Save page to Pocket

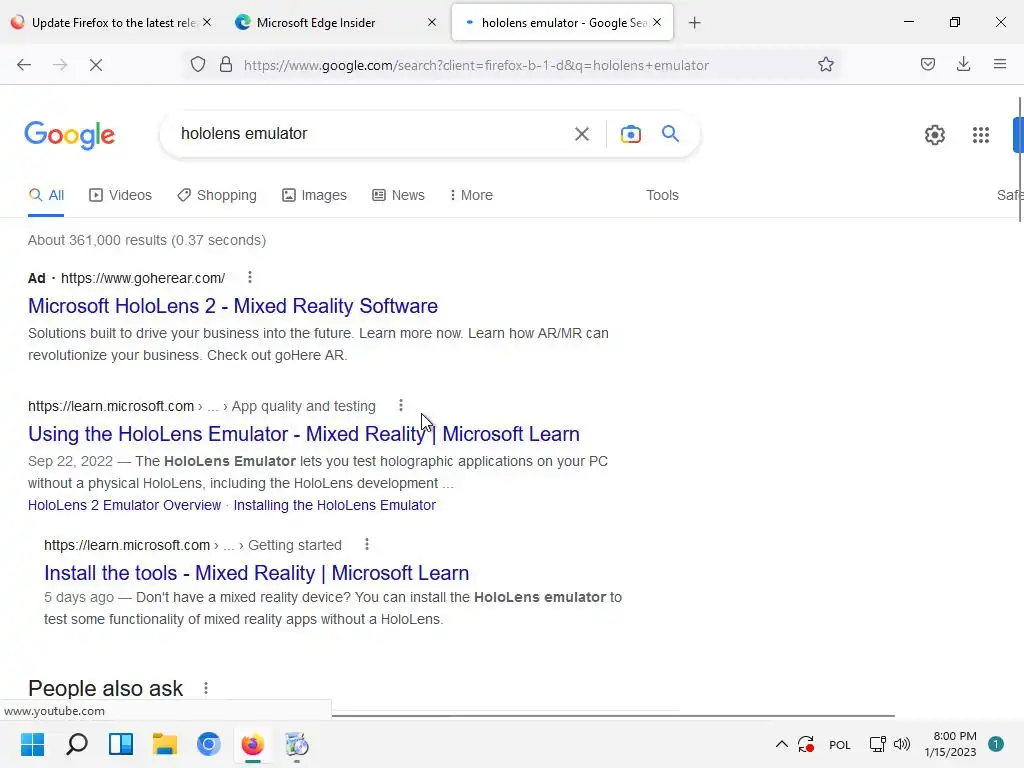[x=927, y=64]
